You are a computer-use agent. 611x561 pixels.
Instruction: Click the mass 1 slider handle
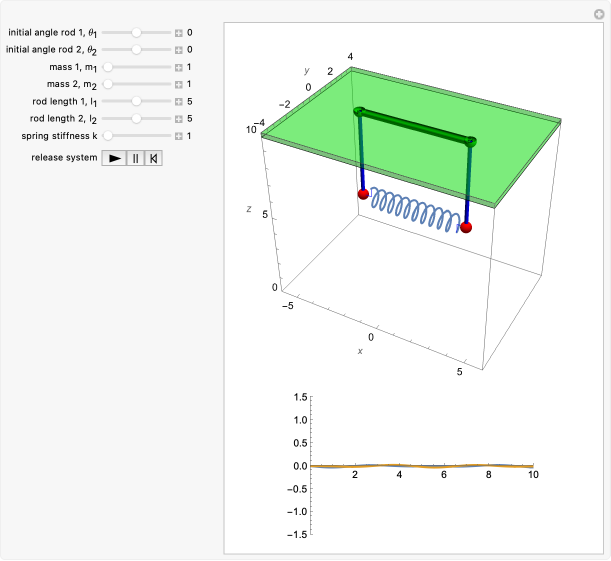(x=108, y=67)
